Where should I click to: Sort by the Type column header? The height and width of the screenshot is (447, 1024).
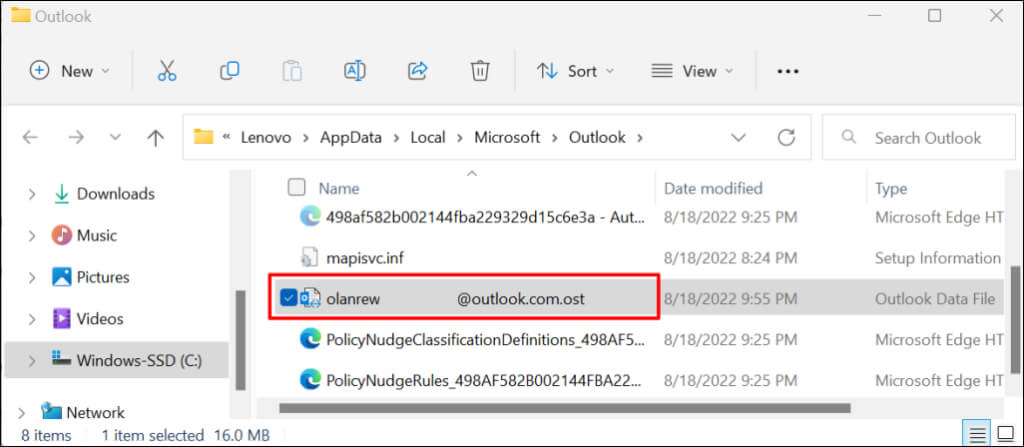click(x=891, y=188)
